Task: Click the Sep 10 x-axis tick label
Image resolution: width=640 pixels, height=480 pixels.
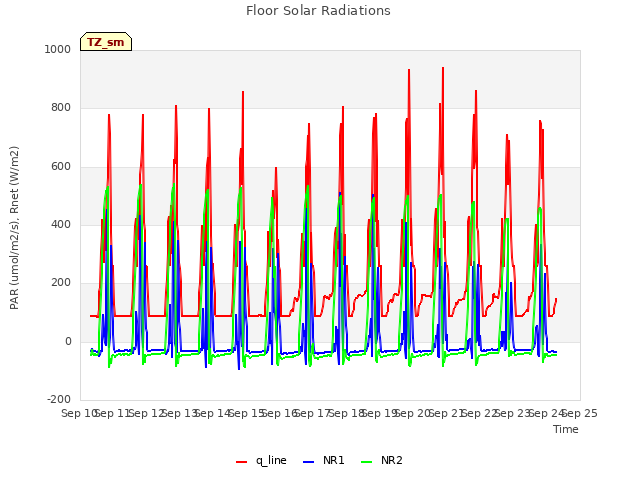Action: pos(79,413)
